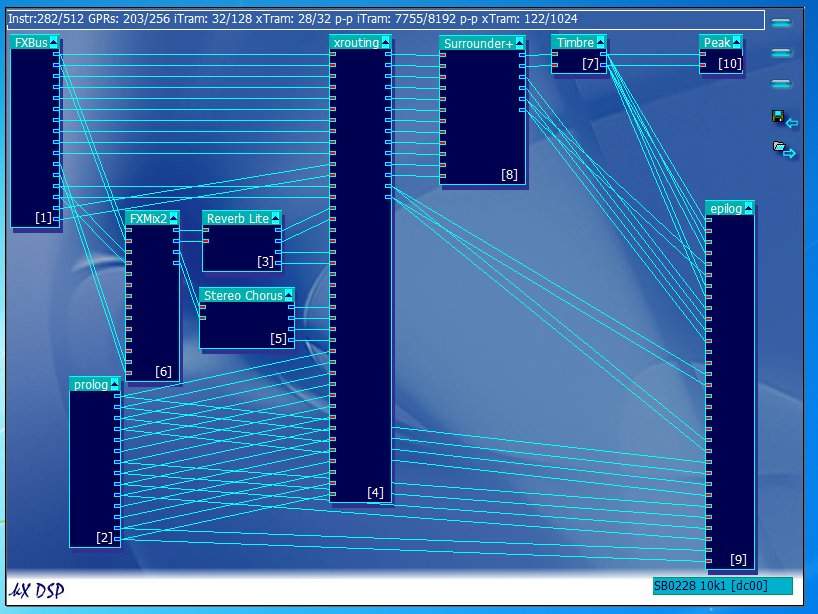The width and height of the screenshot is (818, 614).
Task: Click the upper input pin of Reverb Lite
Action: pos(206,230)
